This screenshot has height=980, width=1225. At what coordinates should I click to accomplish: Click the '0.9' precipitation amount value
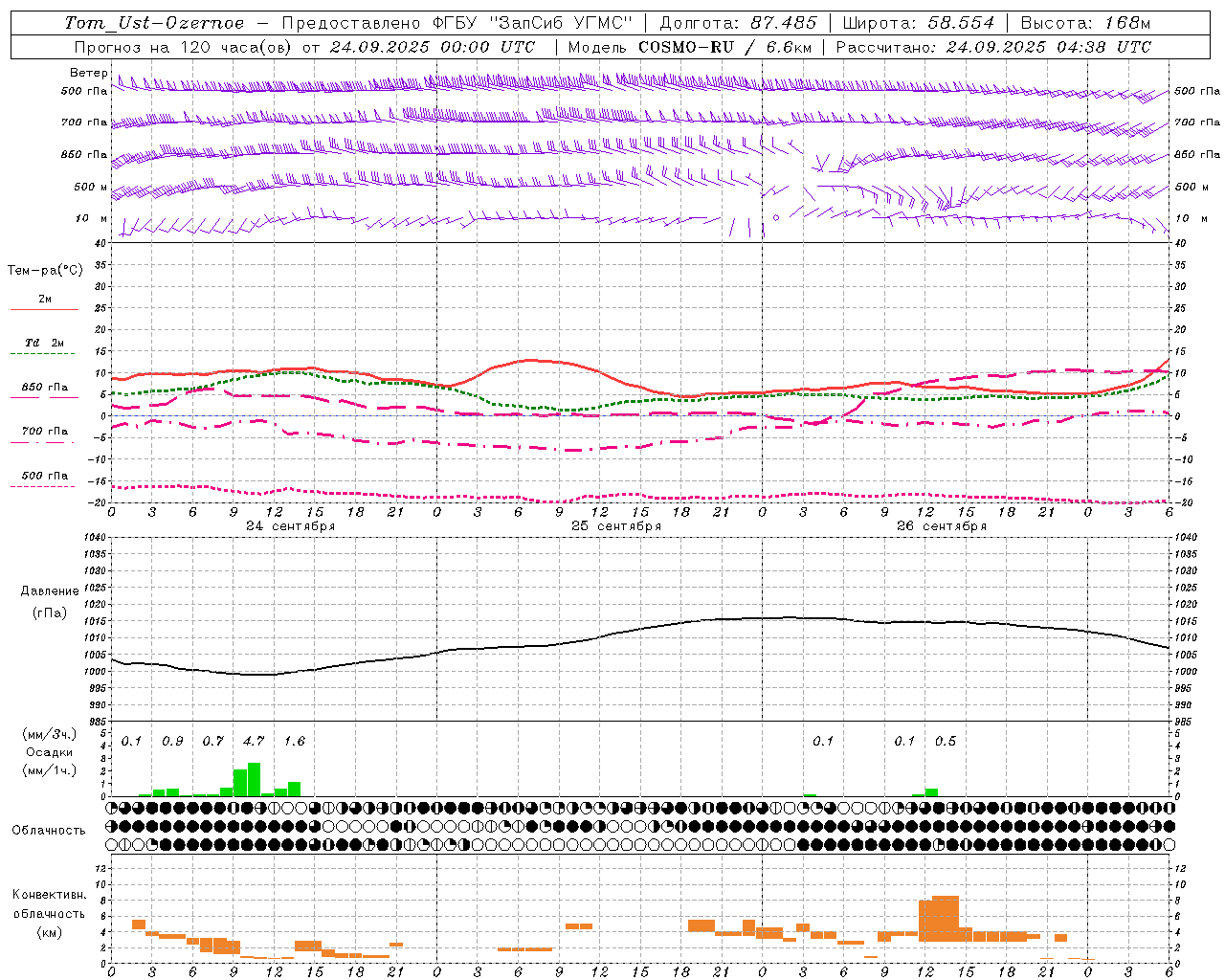click(x=172, y=741)
